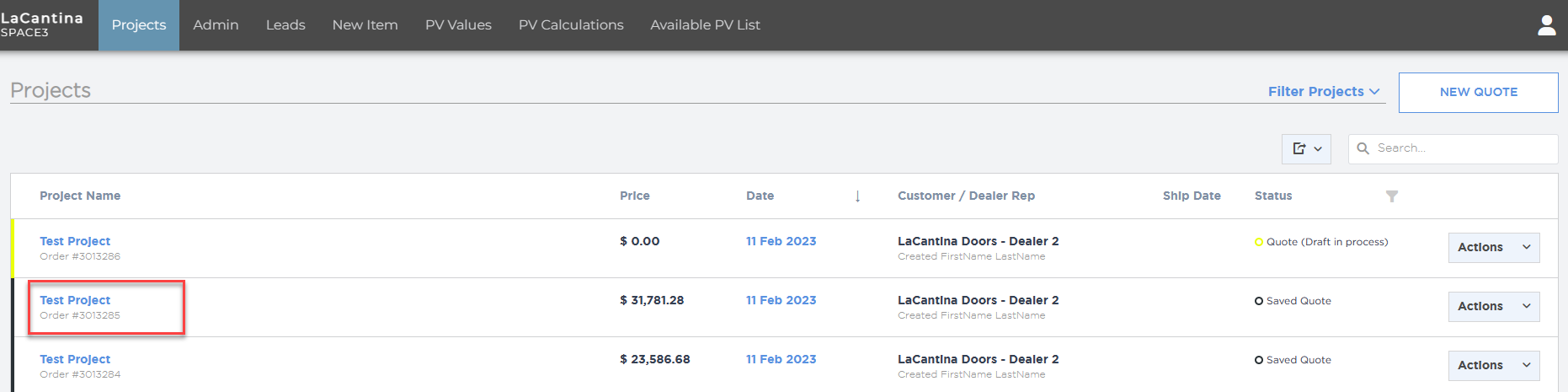The image size is (1568, 392).
Task: Click the Date column header
Action: pos(760,196)
